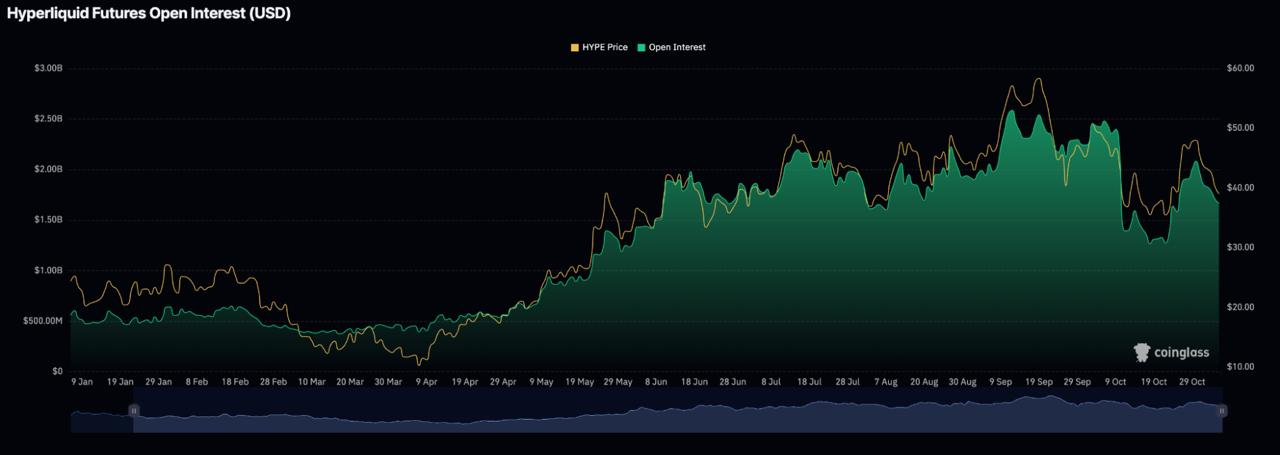
Task: Toggle the HYPE Price series label
Action: point(604,47)
